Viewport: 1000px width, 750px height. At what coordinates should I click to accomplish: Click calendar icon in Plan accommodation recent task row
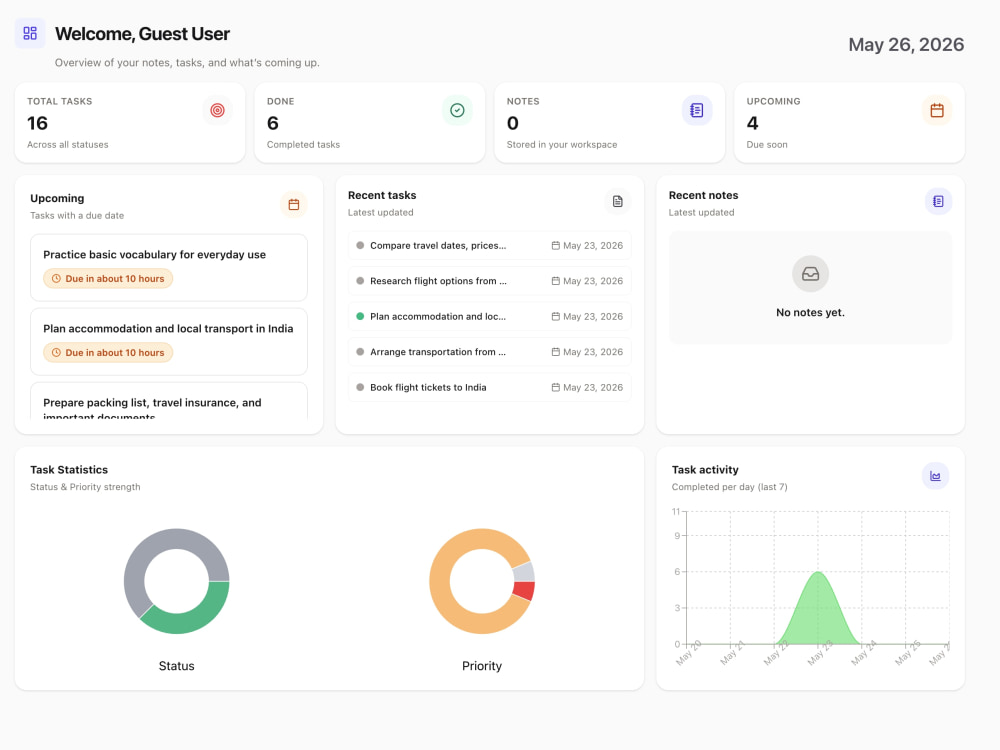555,316
